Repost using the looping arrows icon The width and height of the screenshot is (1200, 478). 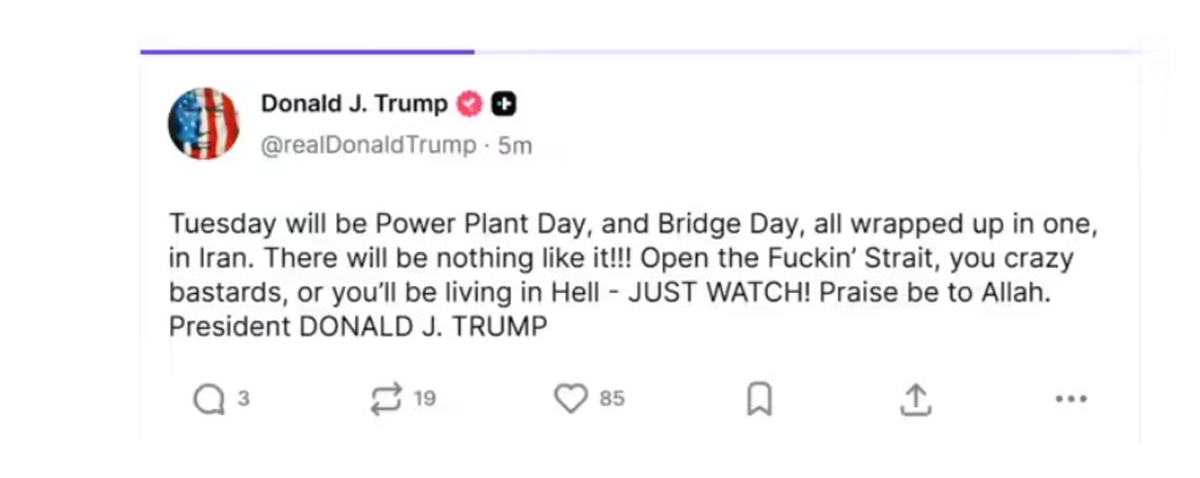click(x=385, y=400)
